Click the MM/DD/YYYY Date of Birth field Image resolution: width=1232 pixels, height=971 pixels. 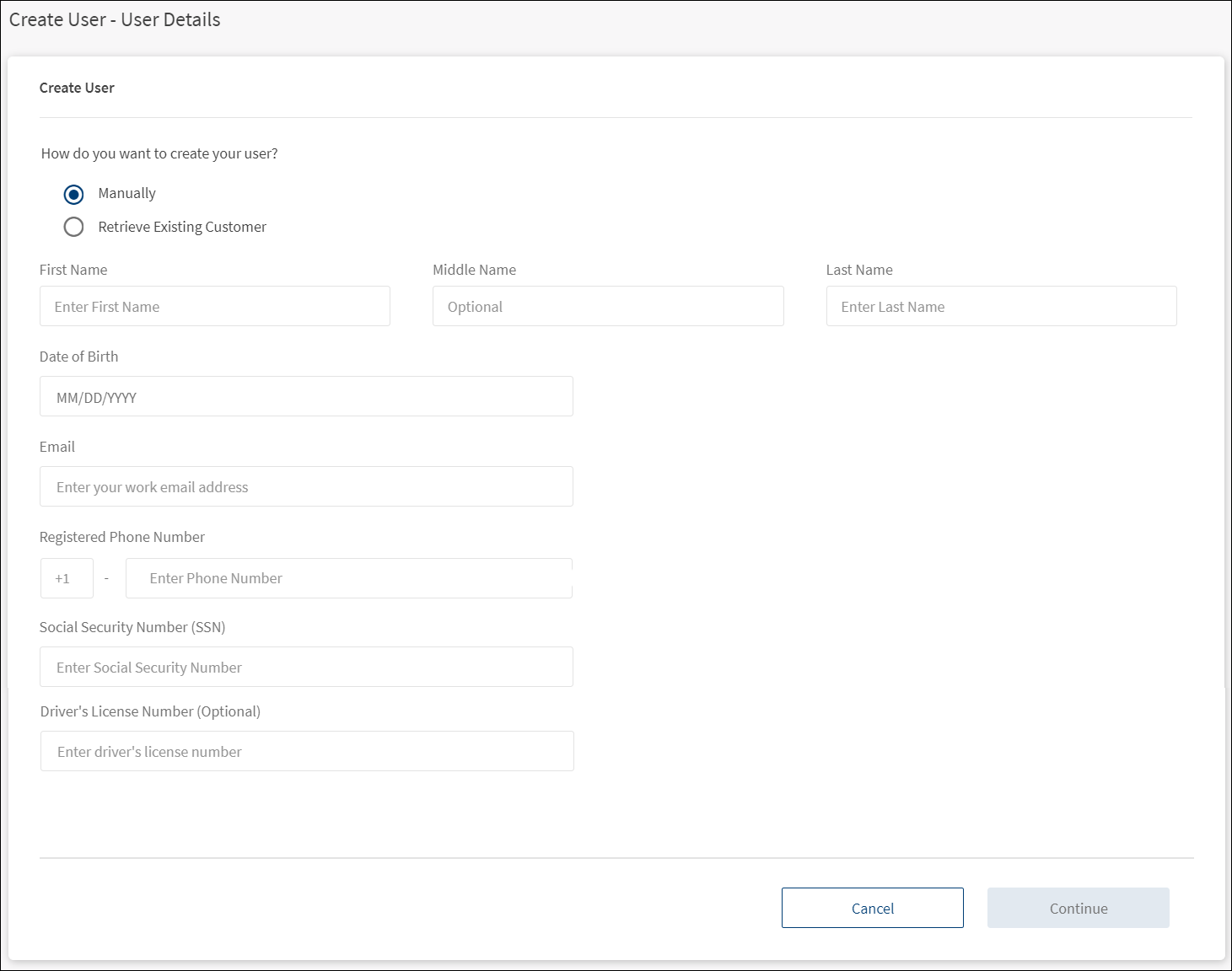coord(306,397)
